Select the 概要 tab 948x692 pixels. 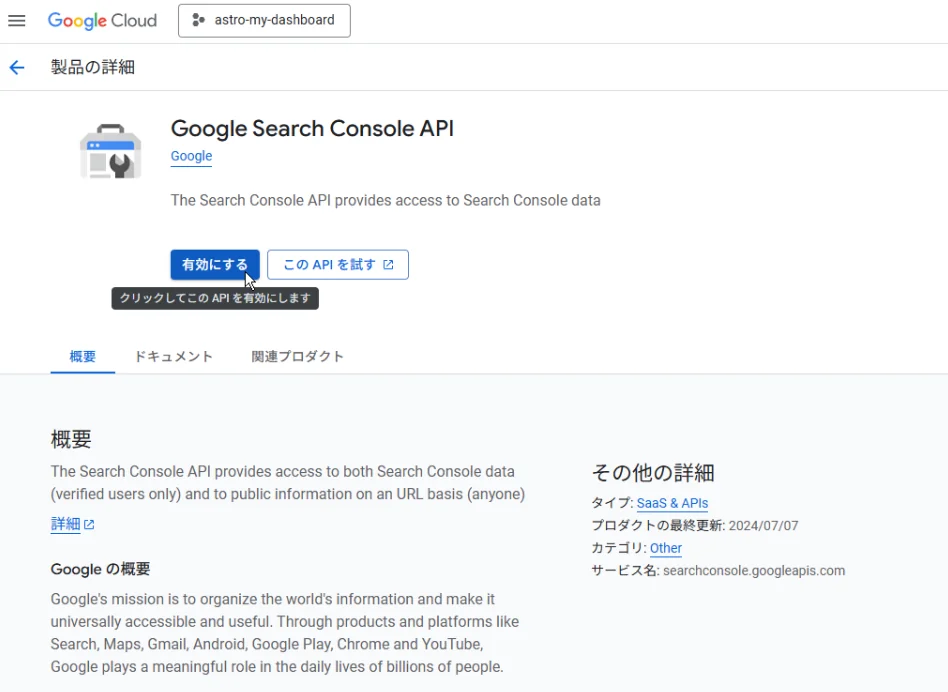point(83,357)
